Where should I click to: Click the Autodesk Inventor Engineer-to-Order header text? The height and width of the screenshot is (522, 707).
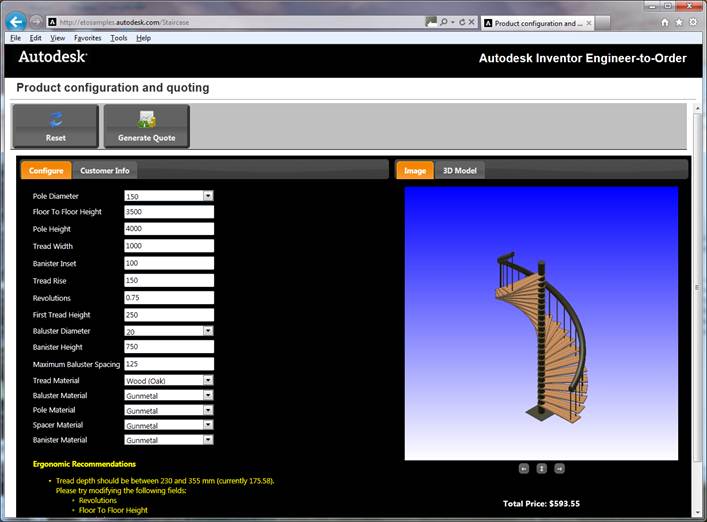(x=583, y=58)
